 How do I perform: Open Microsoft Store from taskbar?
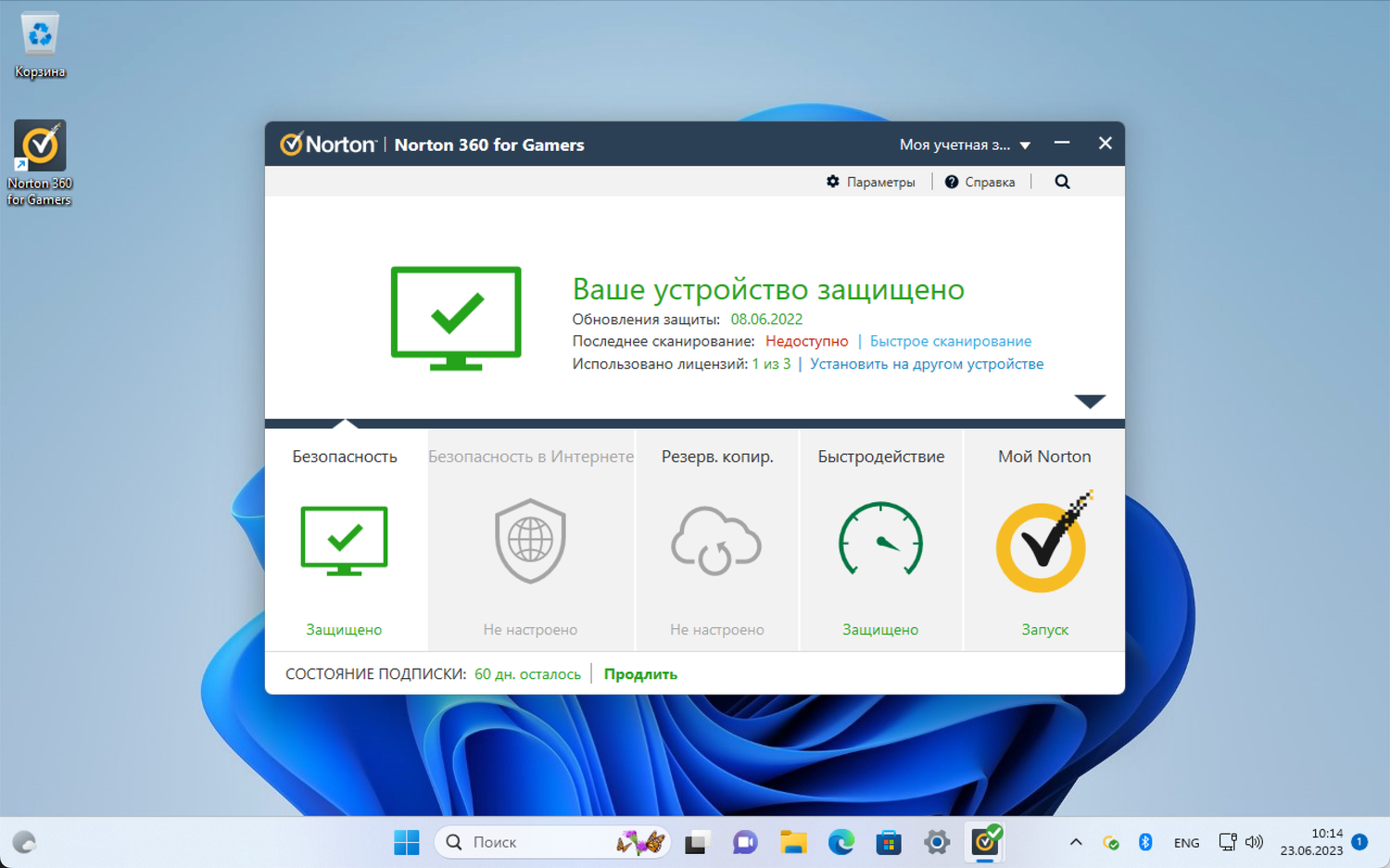pyautogui.click(x=890, y=842)
